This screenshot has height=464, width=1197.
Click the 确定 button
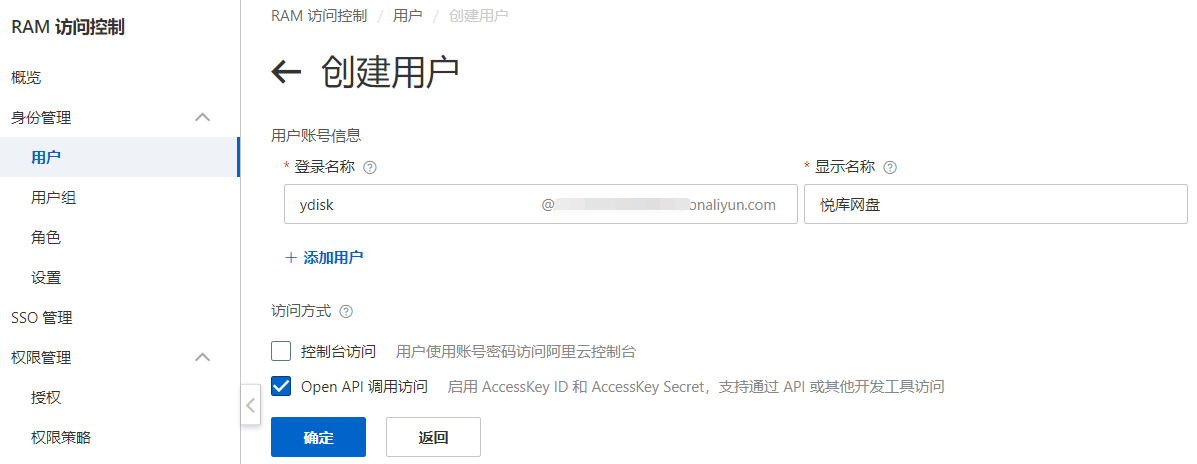[x=318, y=437]
